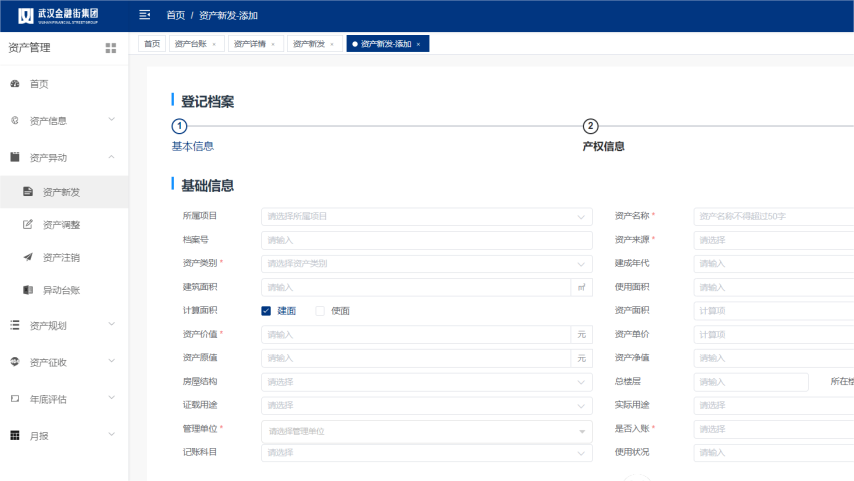Click the 使用面积 input field
Viewport: 854px width, 481px height.
point(774,287)
